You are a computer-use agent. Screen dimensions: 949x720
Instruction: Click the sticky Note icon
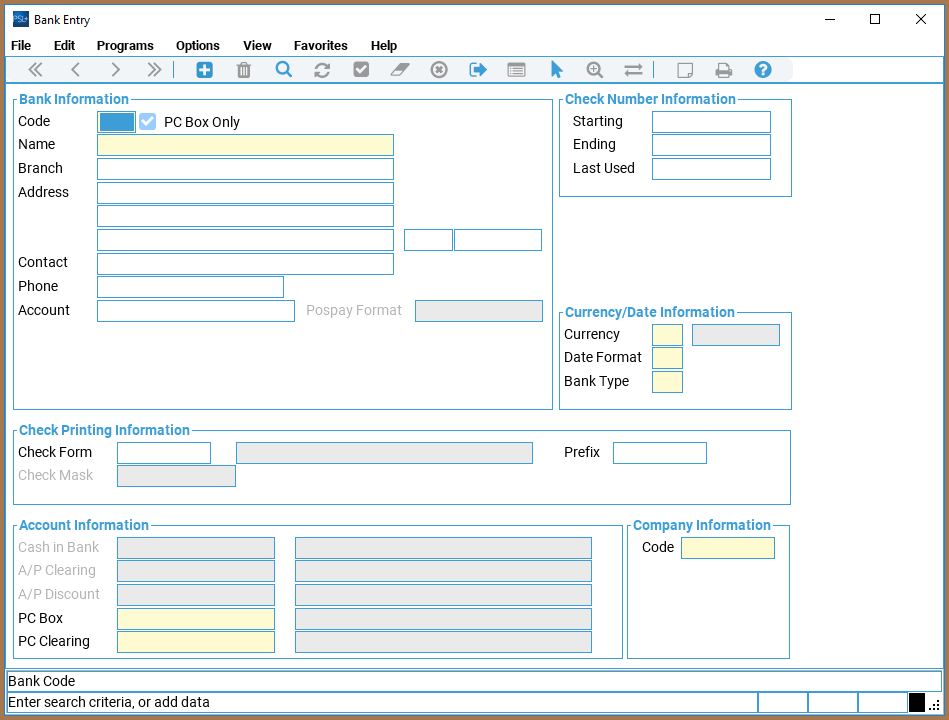[685, 70]
